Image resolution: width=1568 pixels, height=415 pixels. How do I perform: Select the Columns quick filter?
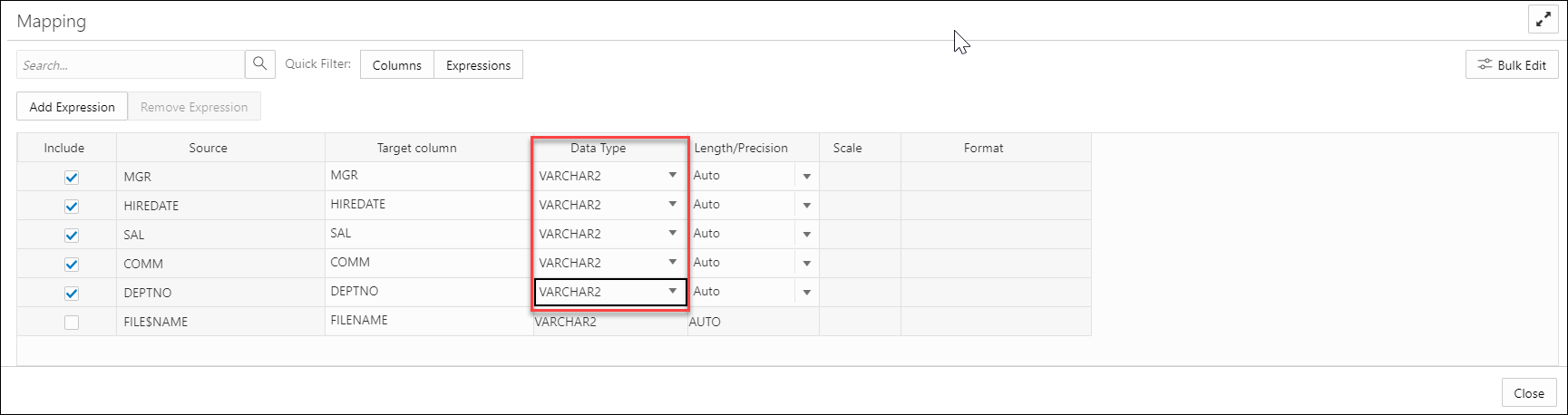[x=397, y=65]
